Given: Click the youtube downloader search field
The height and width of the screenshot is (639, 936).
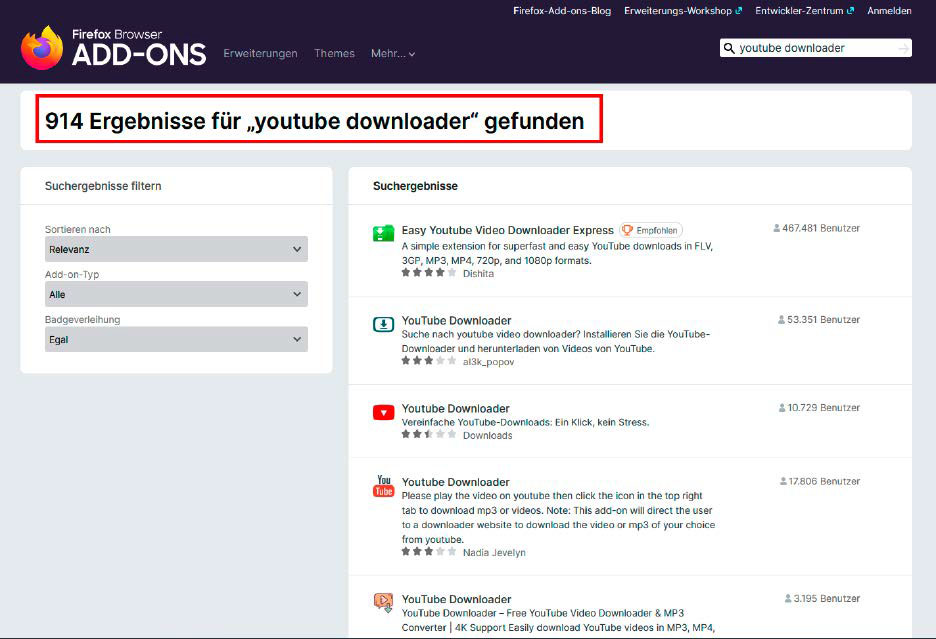Looking at the screenshot, I should [x=815, y=48].
